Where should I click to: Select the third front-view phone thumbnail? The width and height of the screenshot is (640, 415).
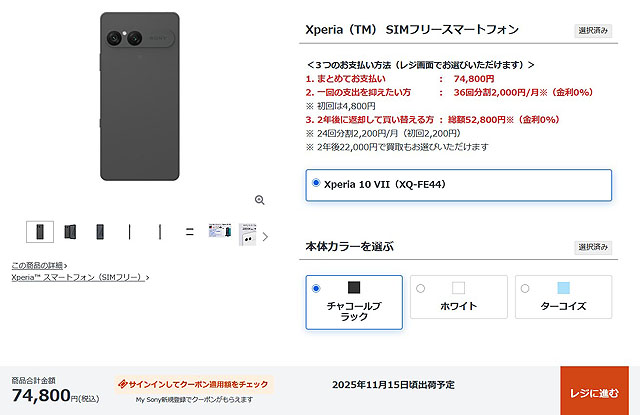point(100,232)
